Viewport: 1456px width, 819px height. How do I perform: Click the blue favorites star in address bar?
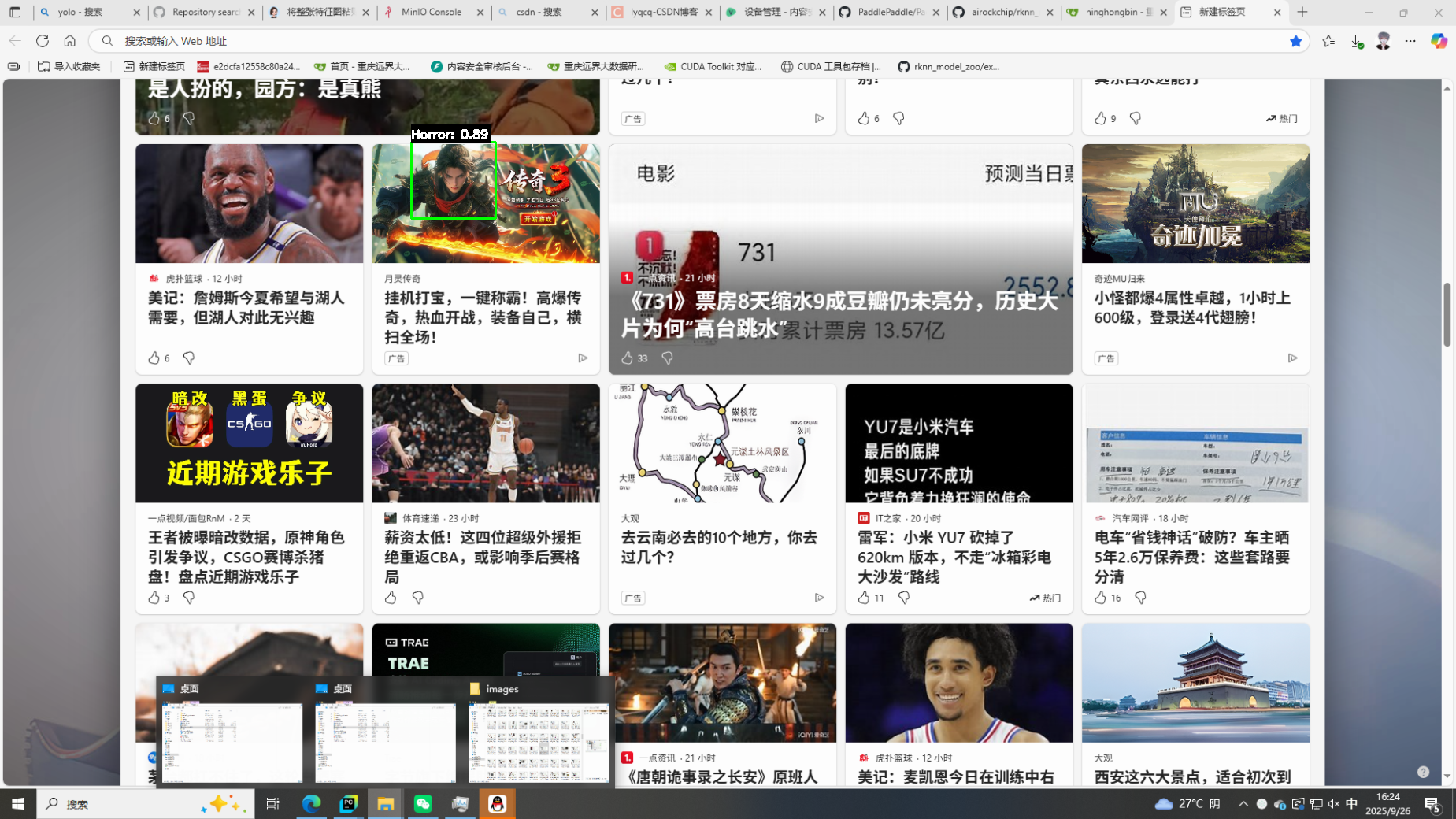[x=1295, y=41]
